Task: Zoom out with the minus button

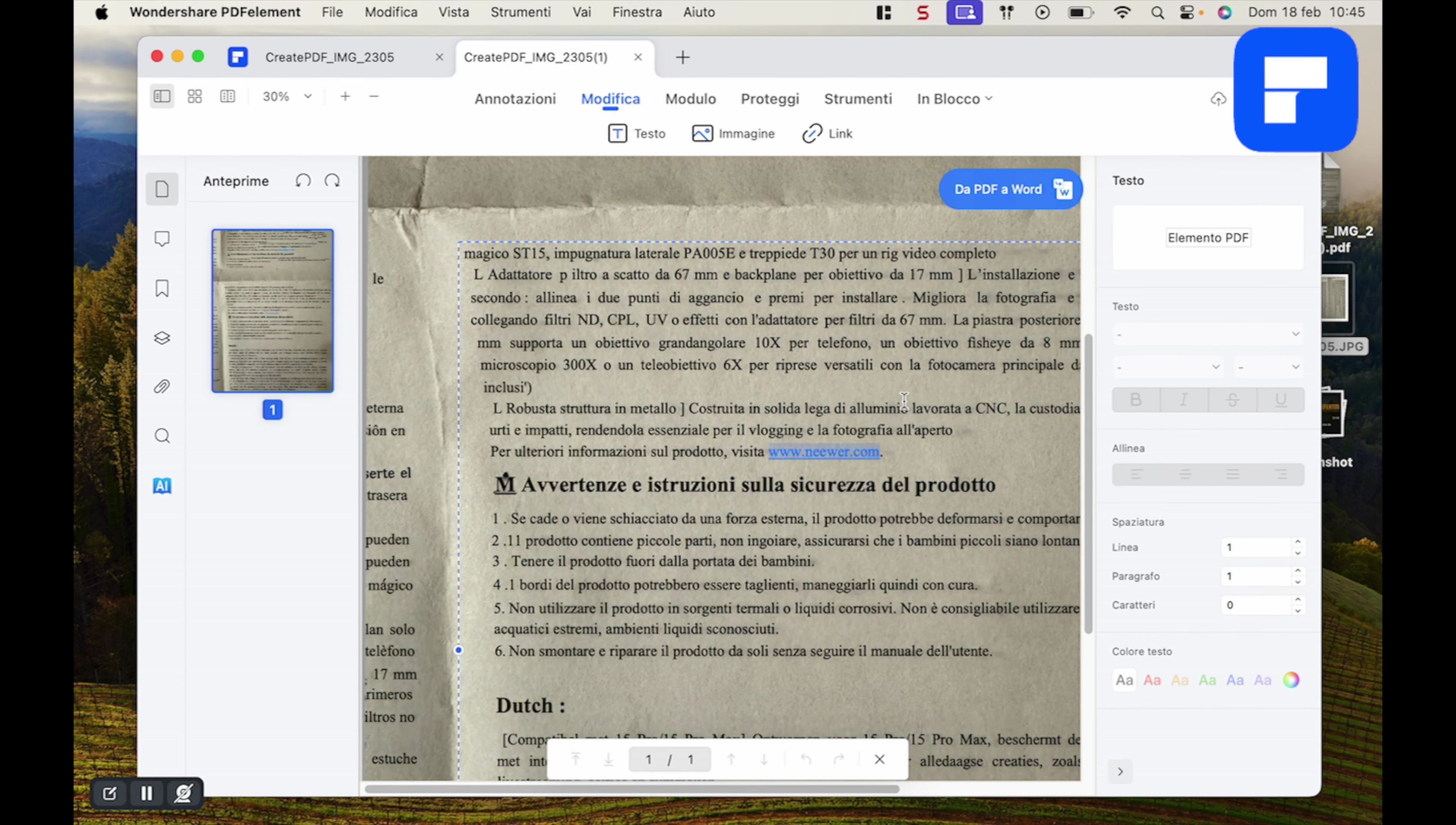Action: (374, 96)
